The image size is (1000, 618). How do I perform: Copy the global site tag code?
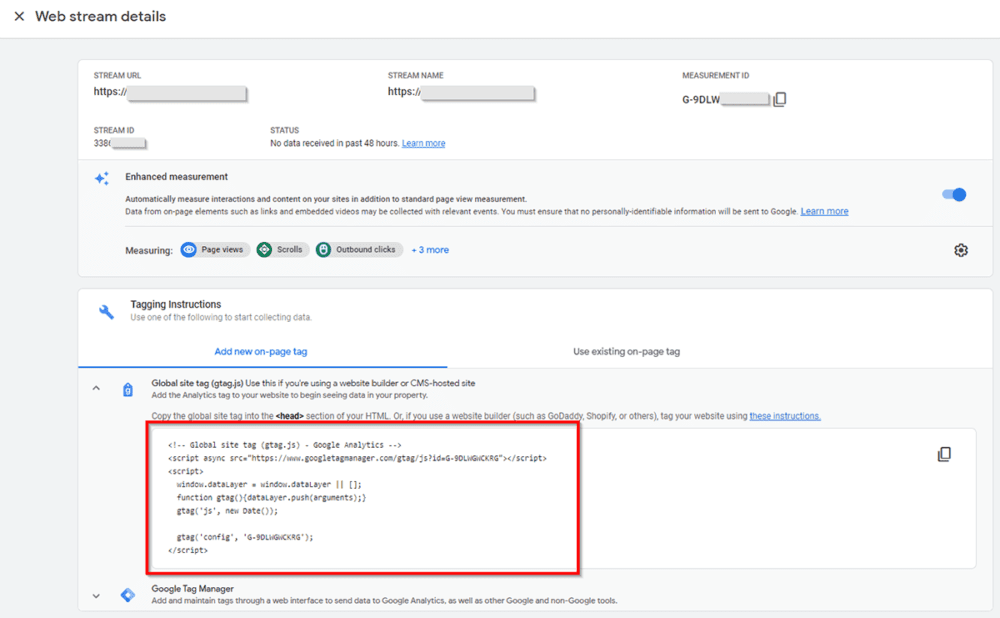tap(943, 454)
